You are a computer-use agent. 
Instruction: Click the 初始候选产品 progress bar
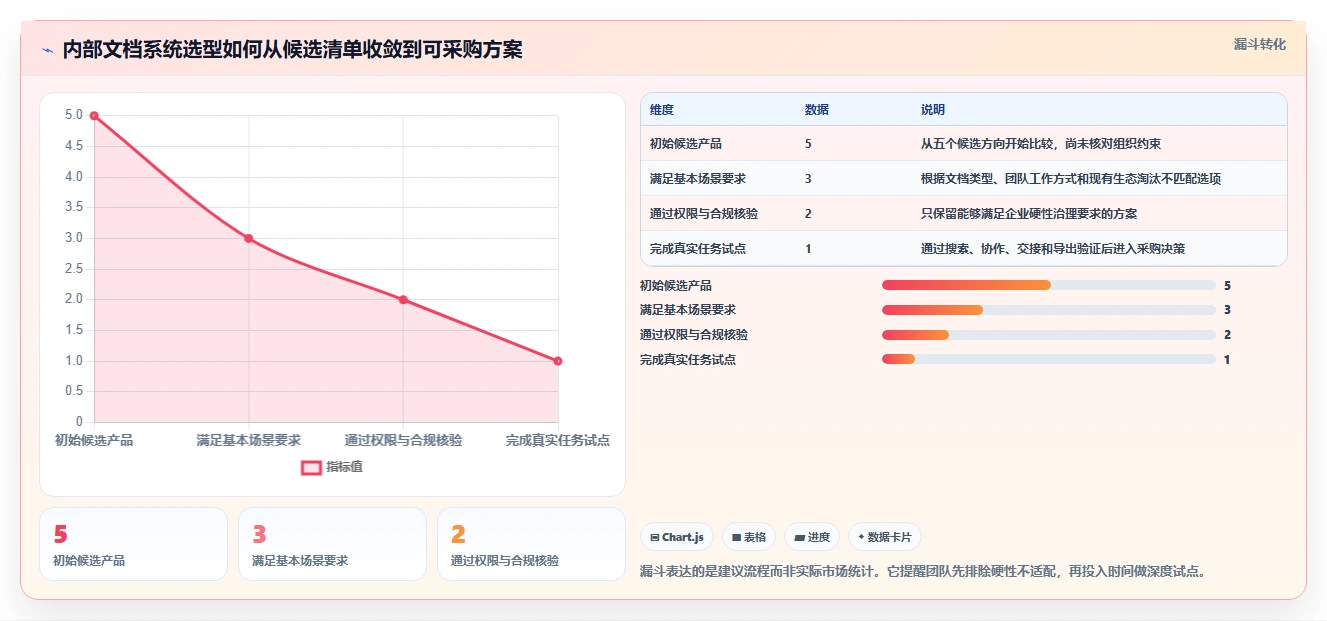[x=1049, y=285]
